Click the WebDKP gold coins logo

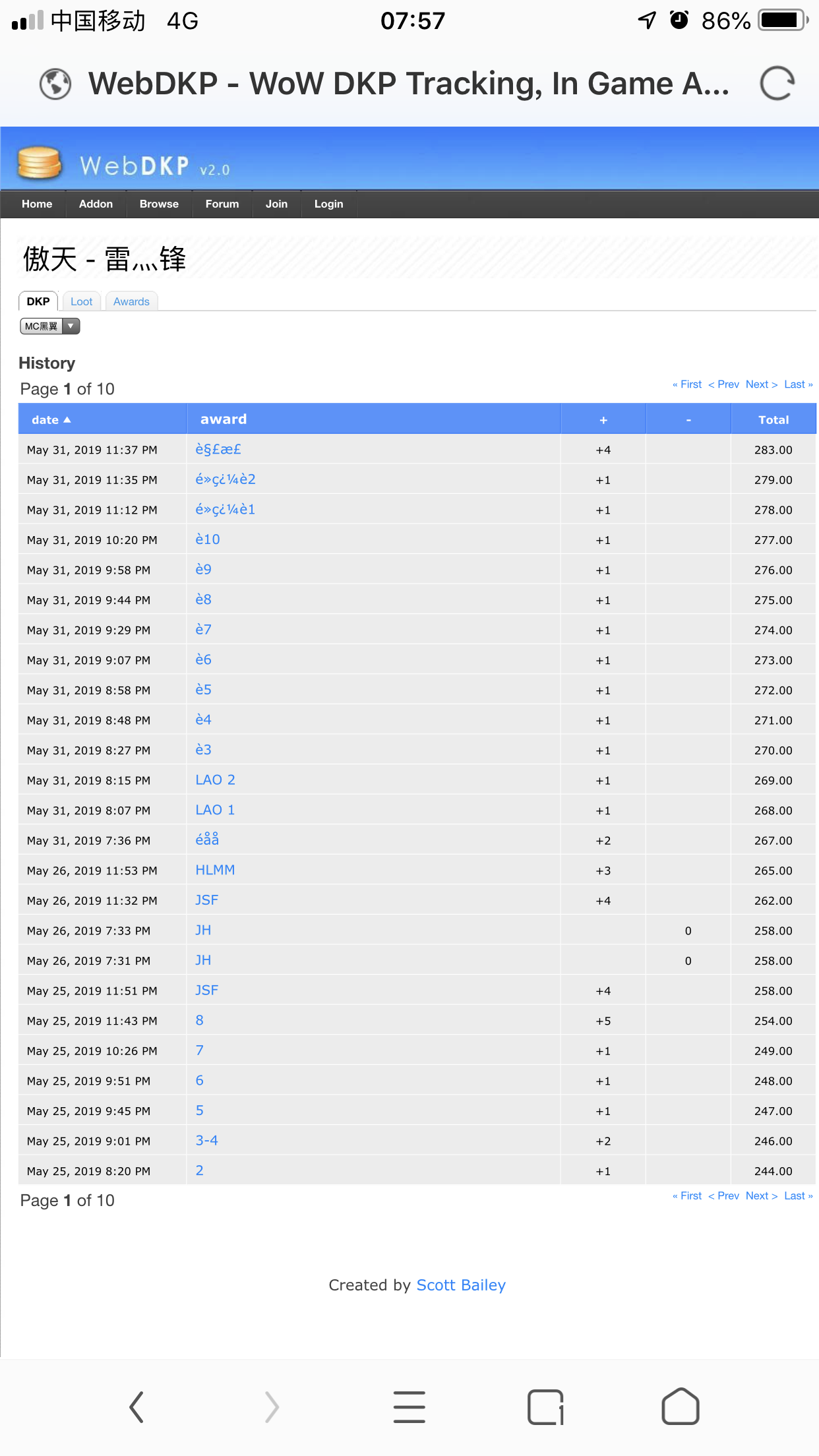[40, 163]
